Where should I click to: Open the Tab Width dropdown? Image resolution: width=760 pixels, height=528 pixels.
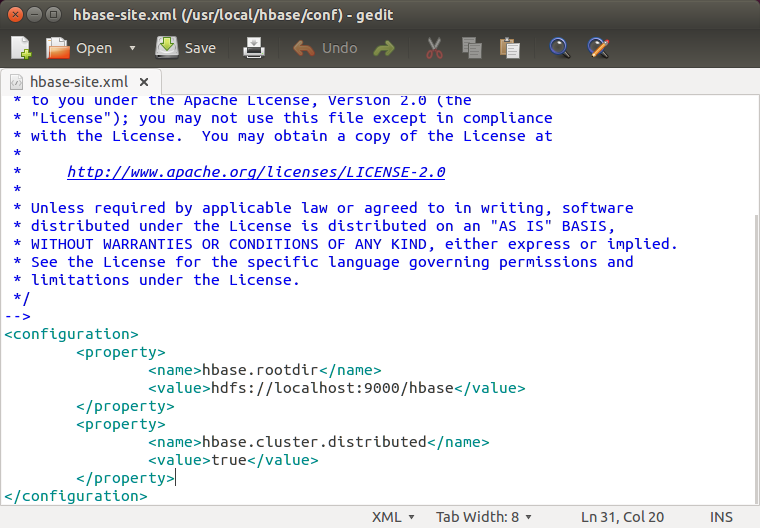pyautogui.click(x=483, y=517)
